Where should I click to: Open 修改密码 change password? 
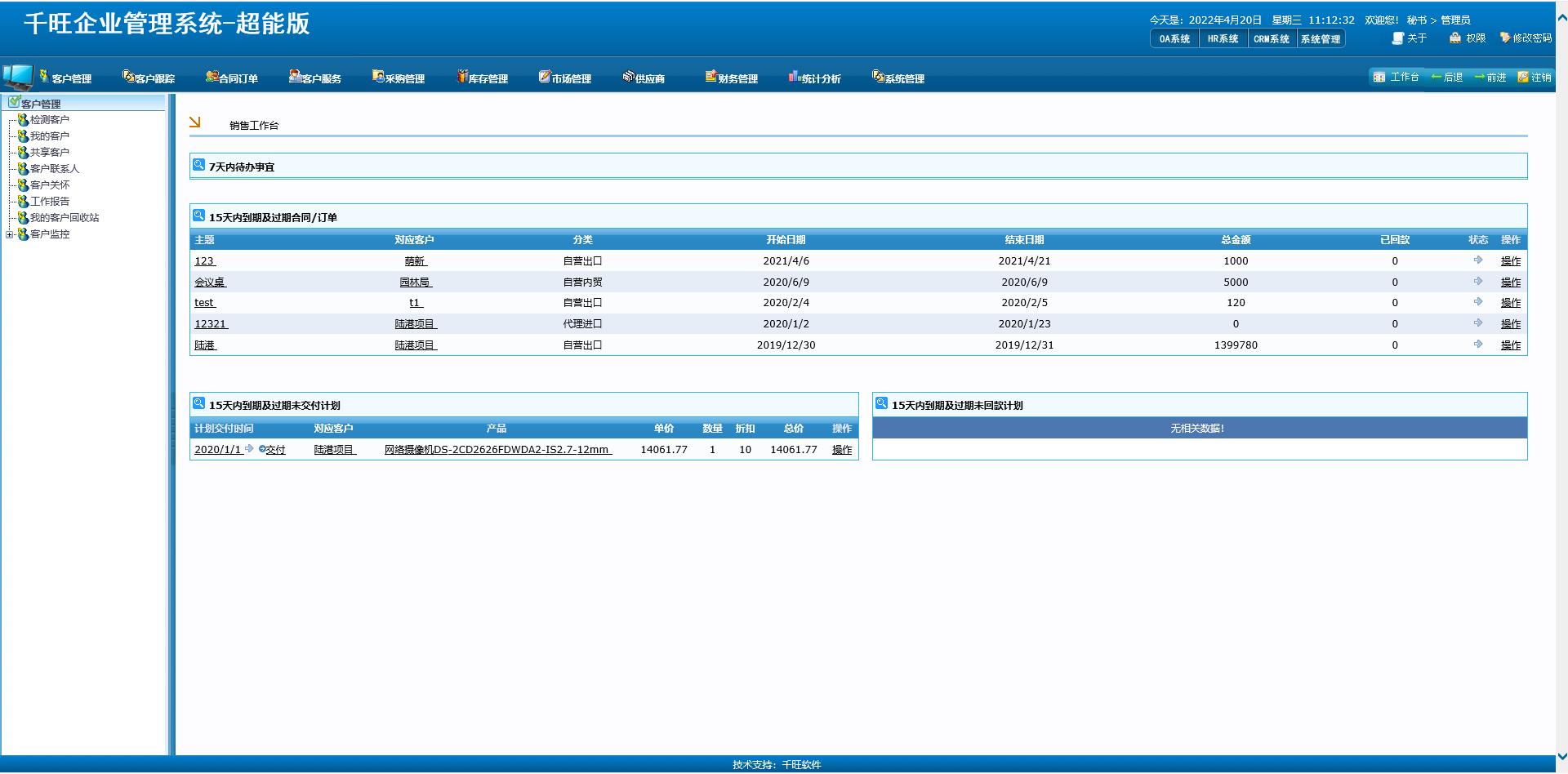(x=1526, y=38)
